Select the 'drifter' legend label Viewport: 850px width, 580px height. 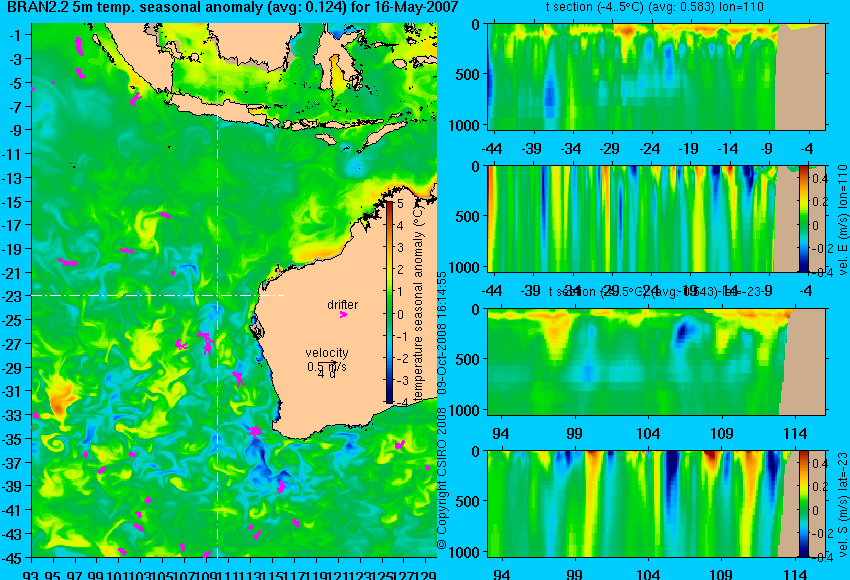click(343, 305)
